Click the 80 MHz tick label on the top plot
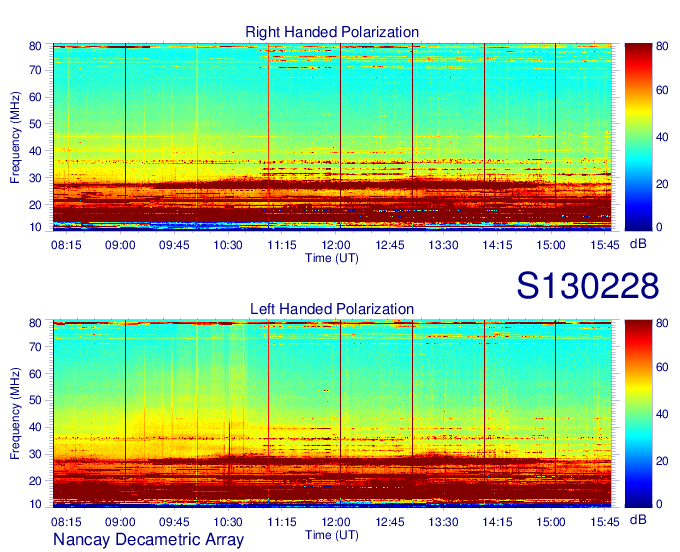Image resolution: width=680 pixels, height=552 pixels. [35, 46]
